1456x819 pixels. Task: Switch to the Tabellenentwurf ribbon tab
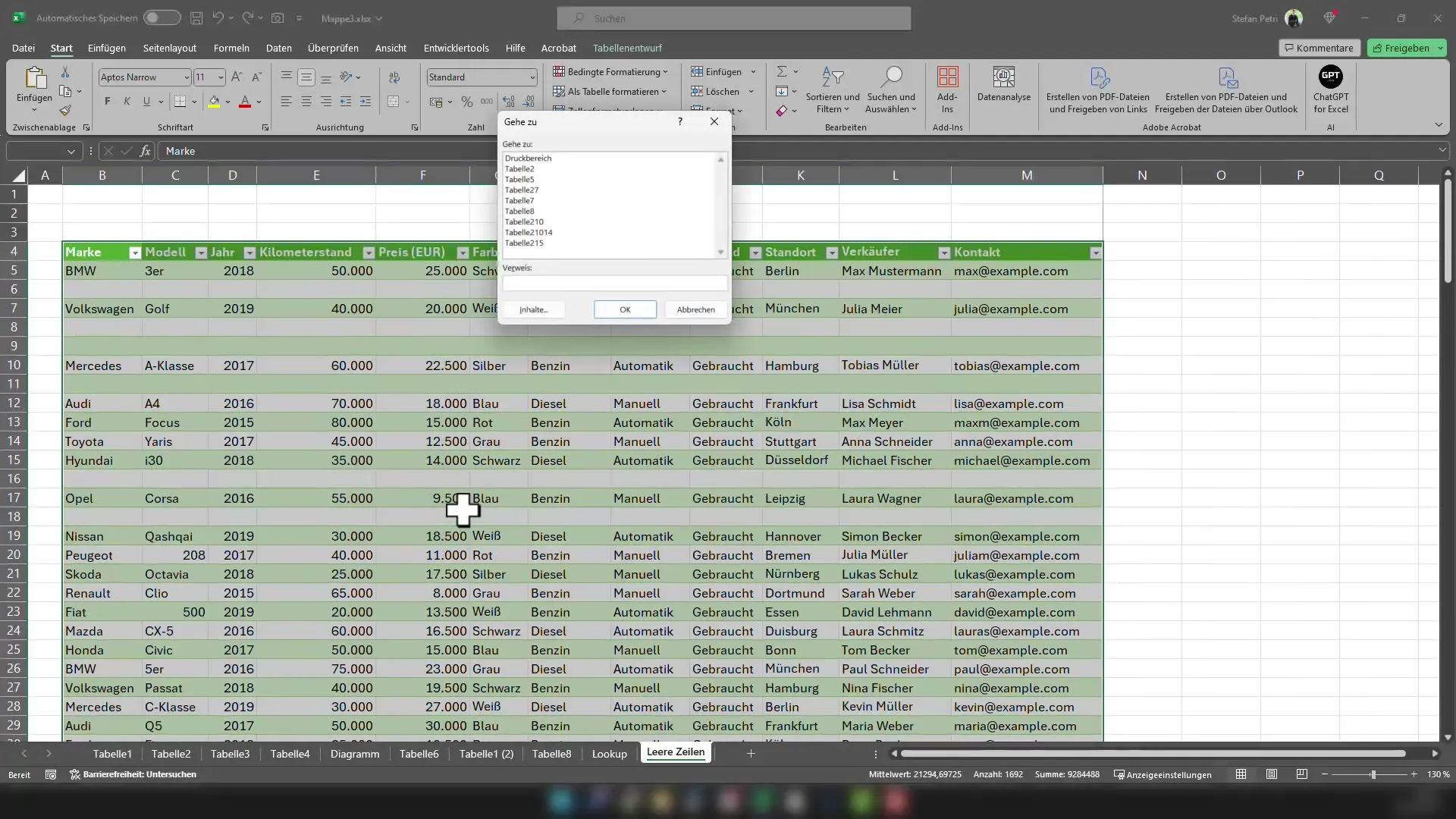(x=627, y=48)
